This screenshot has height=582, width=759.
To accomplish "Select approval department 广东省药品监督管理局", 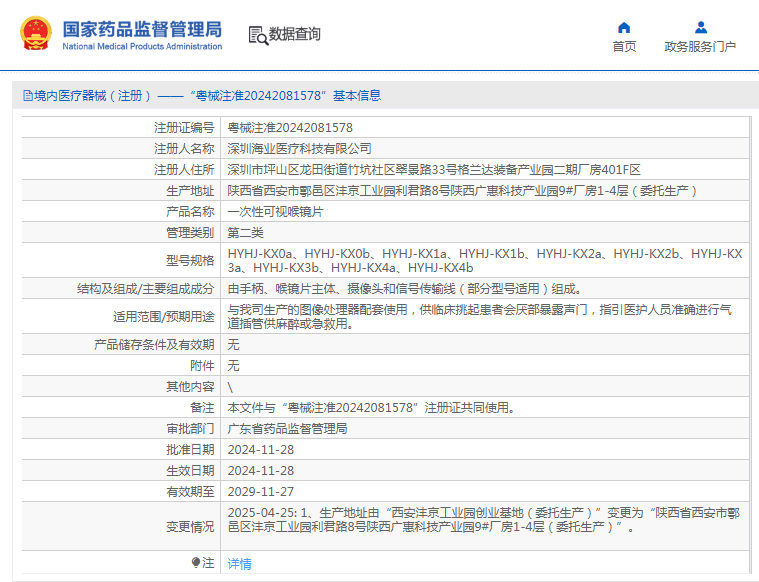I will pyautogui.click(x=288, y=429).
